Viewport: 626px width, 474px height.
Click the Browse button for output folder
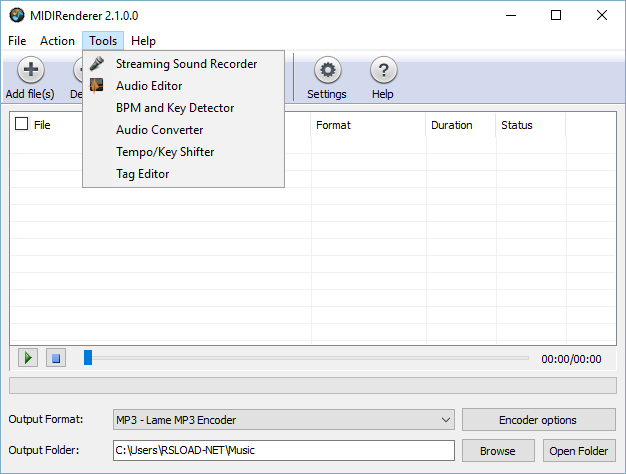(498, 451)
